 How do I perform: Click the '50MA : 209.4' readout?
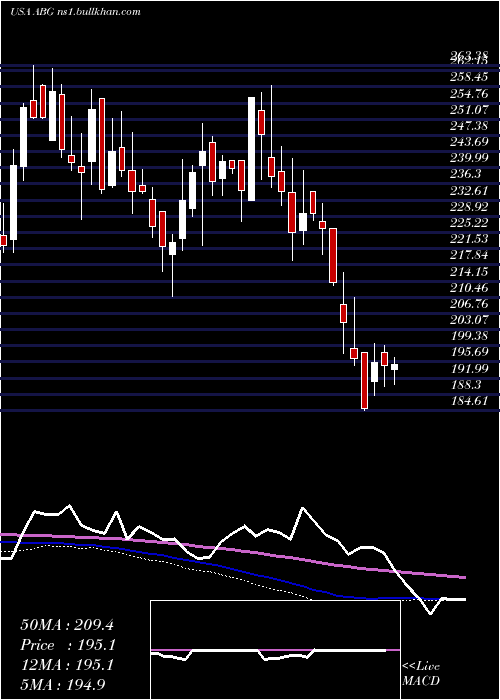pos(67,625)
